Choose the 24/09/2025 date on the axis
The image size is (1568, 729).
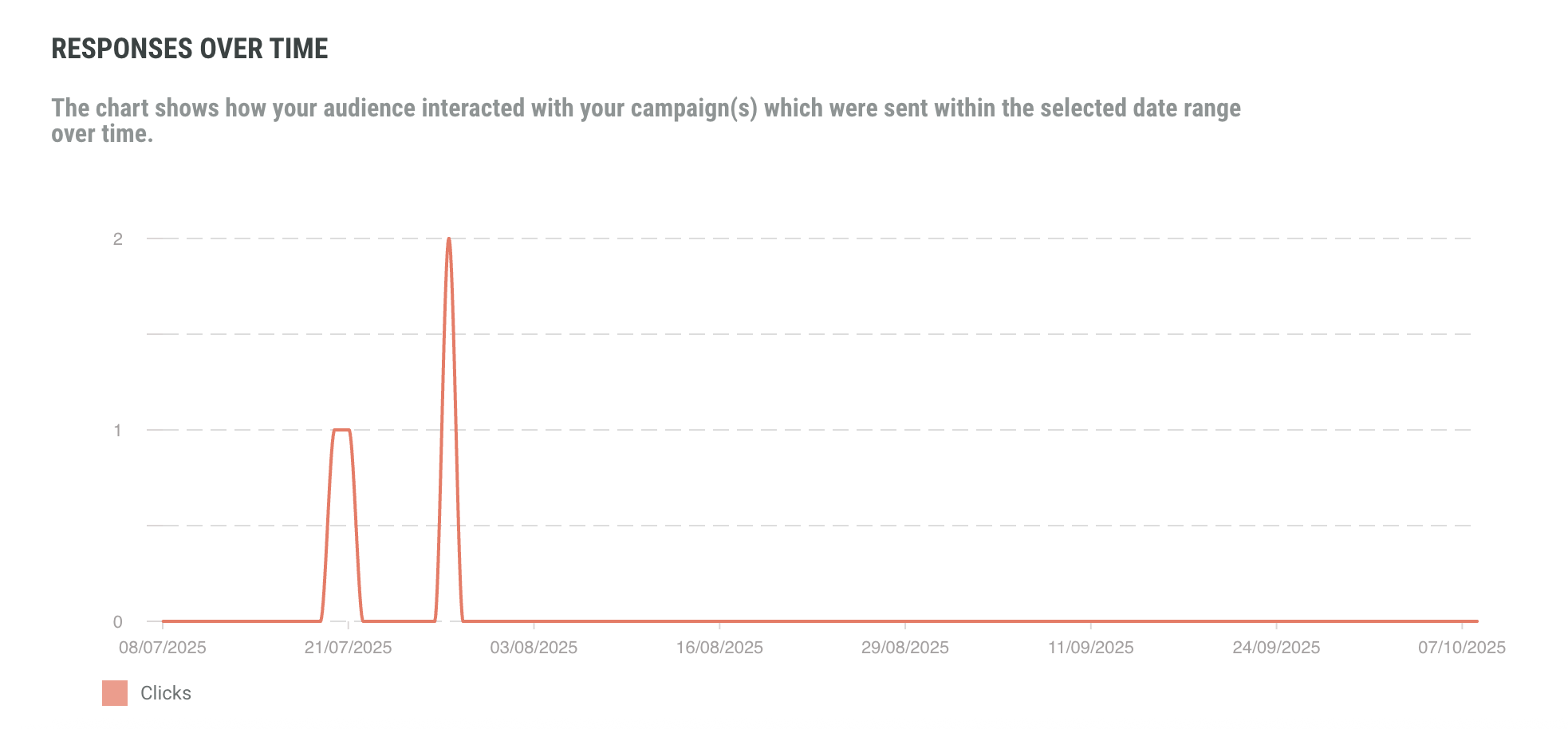[1276, 648]
